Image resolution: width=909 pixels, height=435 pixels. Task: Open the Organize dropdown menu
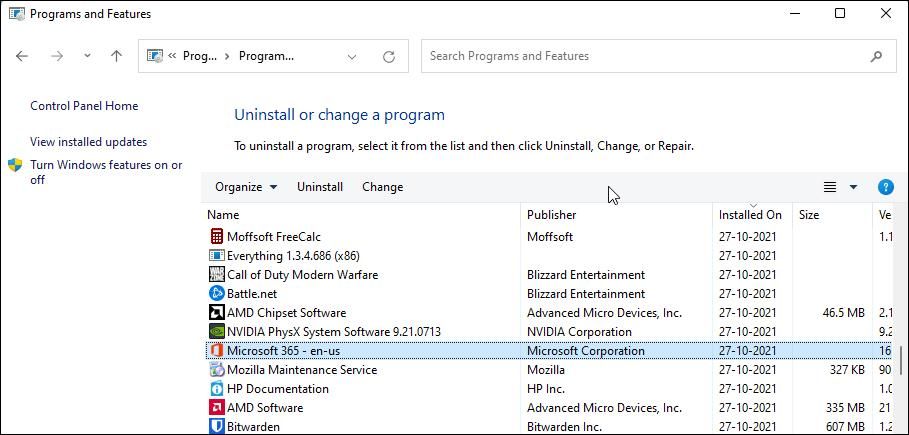pos(246,187)
